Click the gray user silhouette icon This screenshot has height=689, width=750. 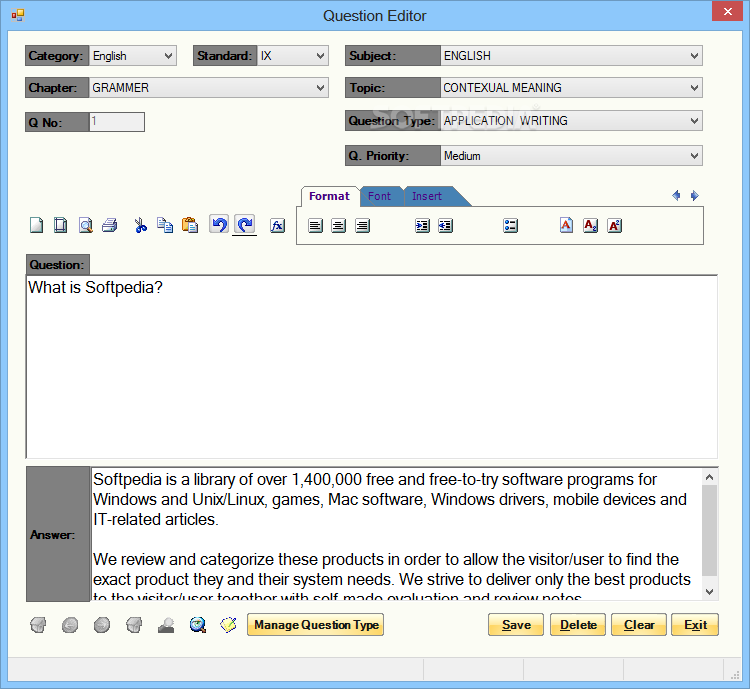(166, 625)
